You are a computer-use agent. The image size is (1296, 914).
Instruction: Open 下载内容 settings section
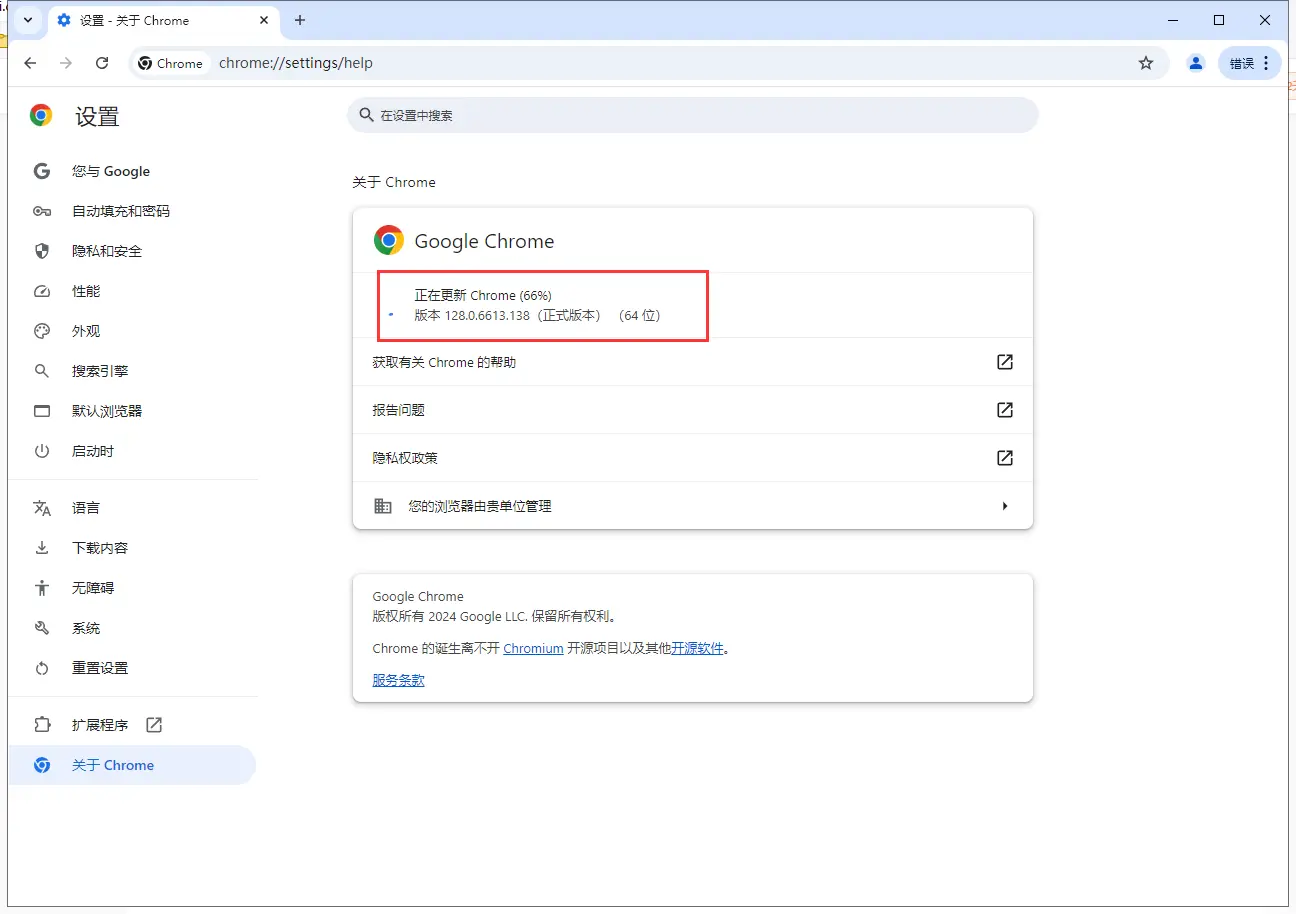[x=132, y=548]
